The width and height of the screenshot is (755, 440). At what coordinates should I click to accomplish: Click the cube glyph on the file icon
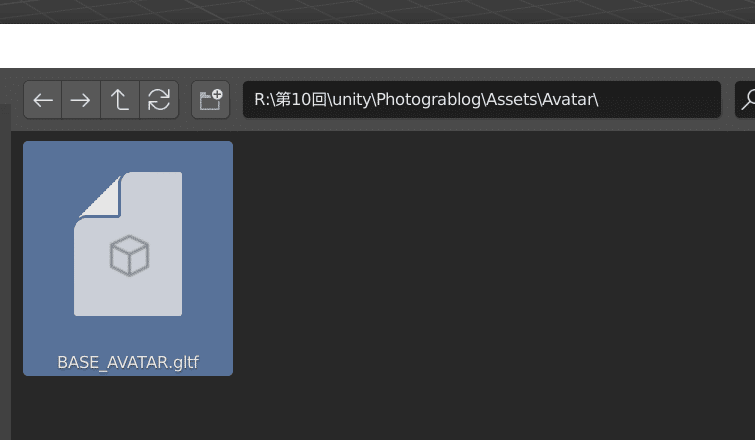(x=129, y=256)
